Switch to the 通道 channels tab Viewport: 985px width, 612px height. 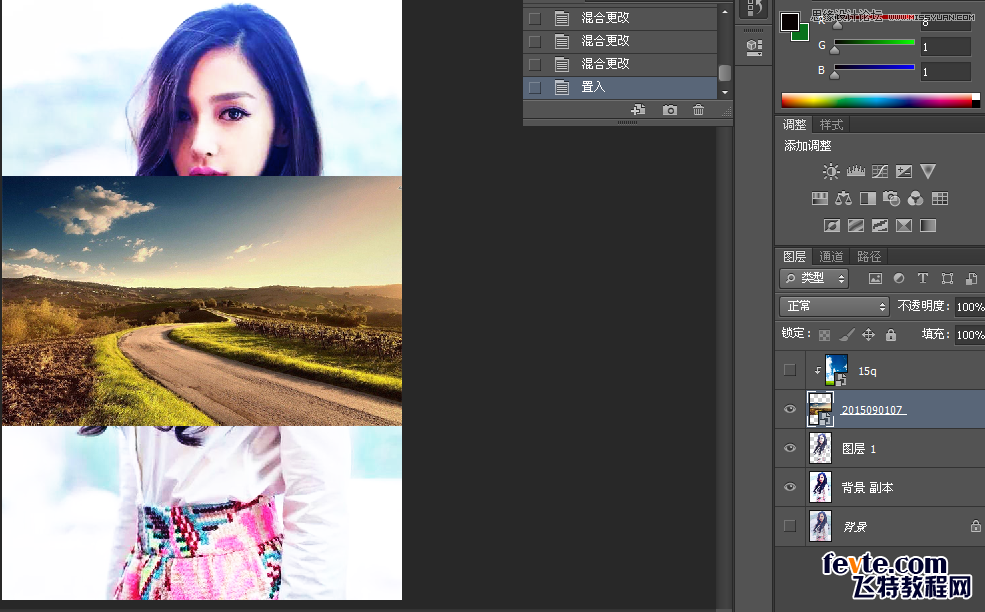pyautogui.click(x=831, y=256)
